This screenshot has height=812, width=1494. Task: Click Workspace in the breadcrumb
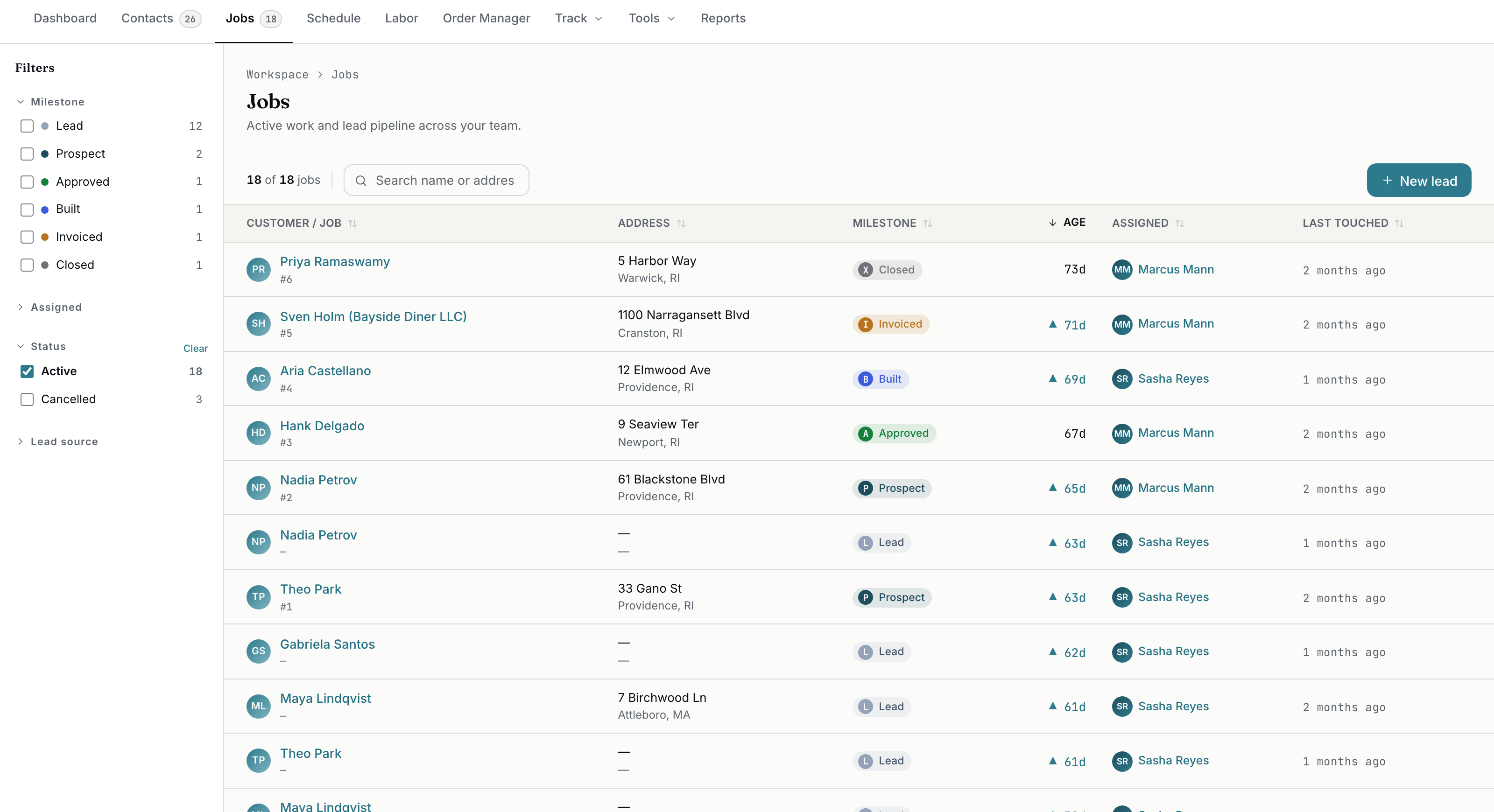[277, 75]
